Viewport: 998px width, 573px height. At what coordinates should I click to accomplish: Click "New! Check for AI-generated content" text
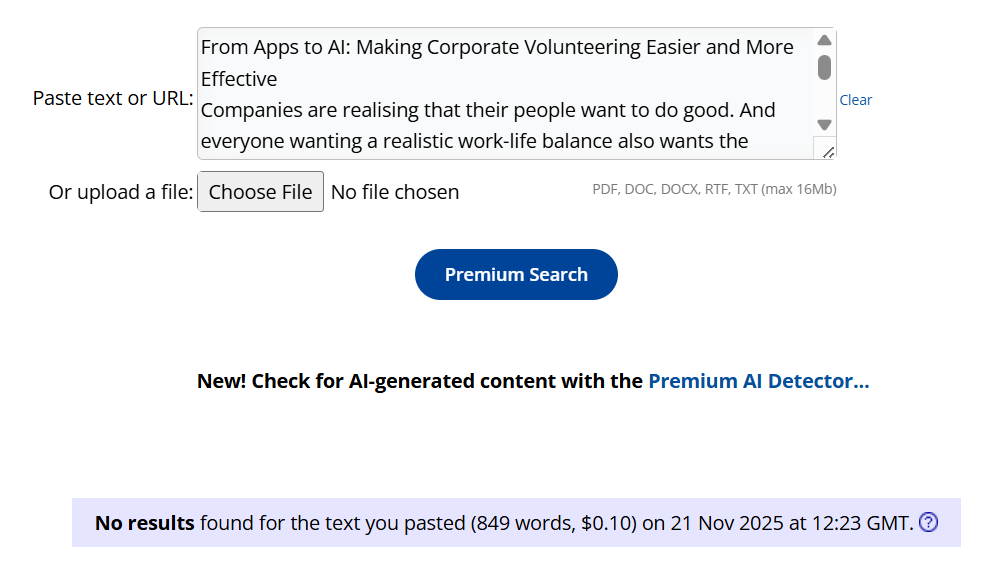(419, 381)
